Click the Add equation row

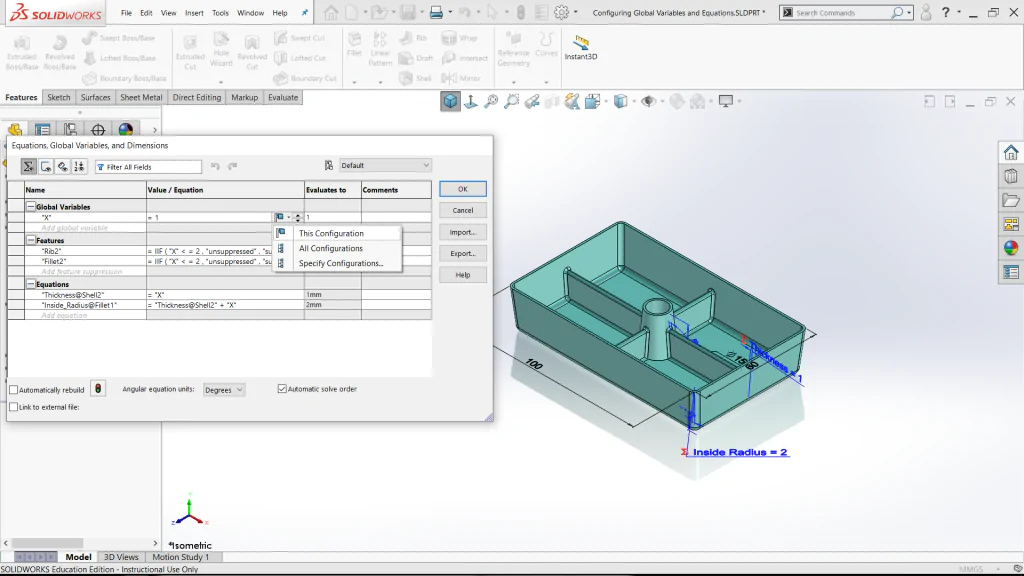219,315
